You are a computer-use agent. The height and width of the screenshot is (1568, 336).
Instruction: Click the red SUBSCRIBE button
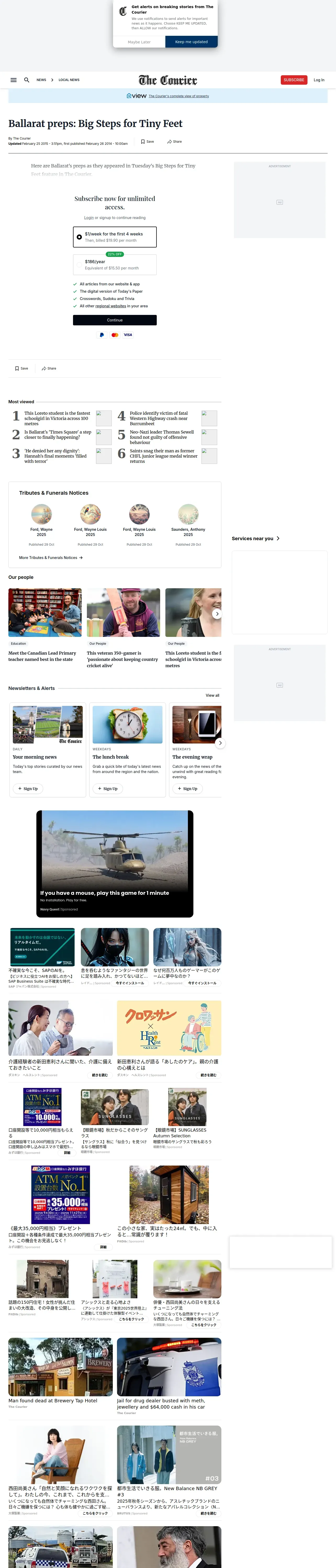(294, 80)
